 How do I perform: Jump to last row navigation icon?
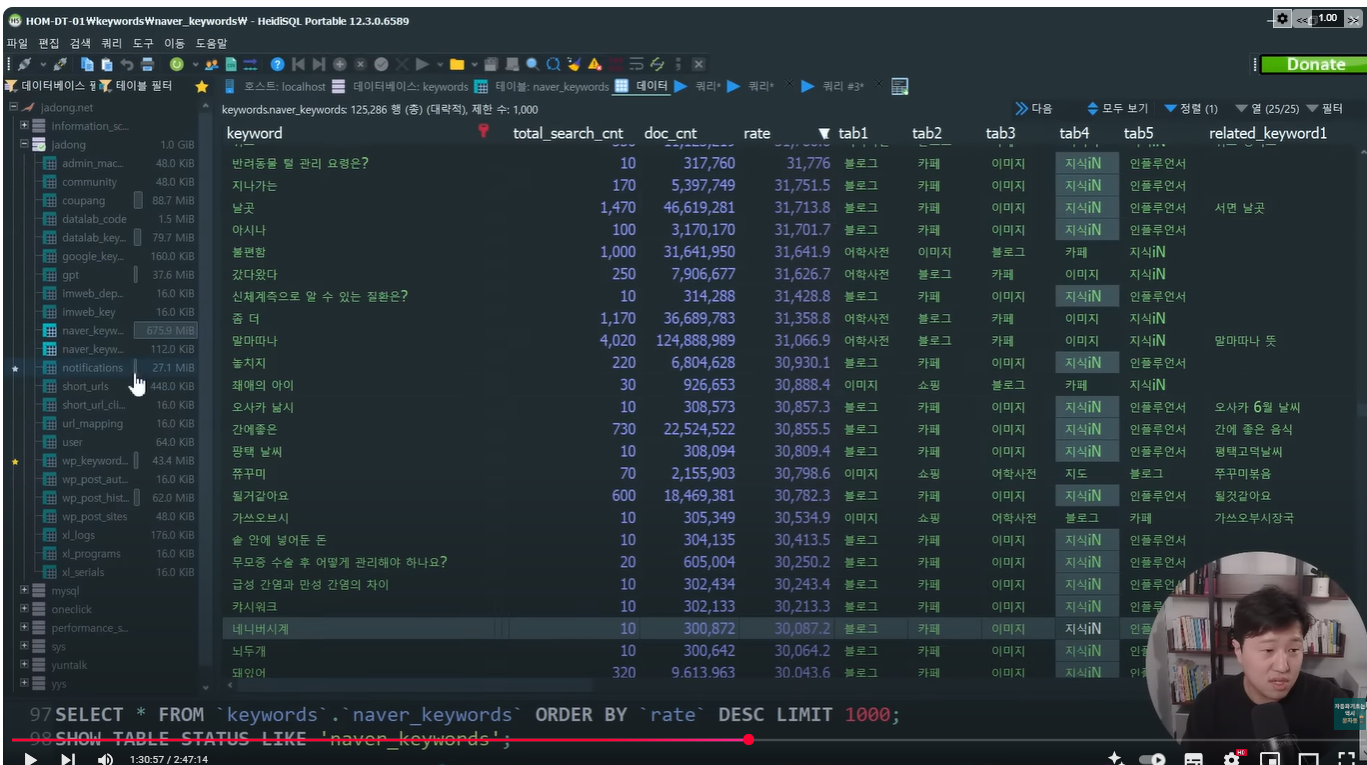(318, 64)
